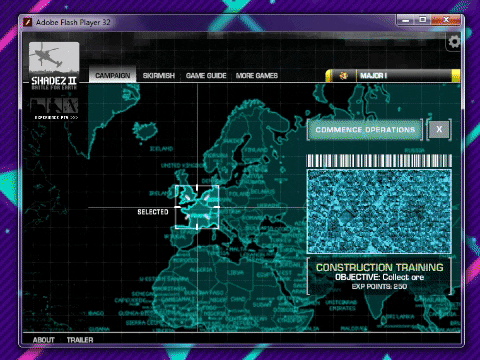
Task: Click Iceland on the map
Action: coord(146,130)
